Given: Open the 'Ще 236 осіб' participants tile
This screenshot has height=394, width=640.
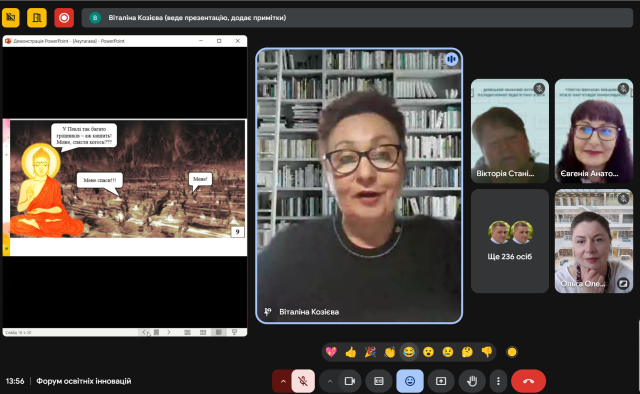Looking at the screenshot, I should tap(510, 241).
